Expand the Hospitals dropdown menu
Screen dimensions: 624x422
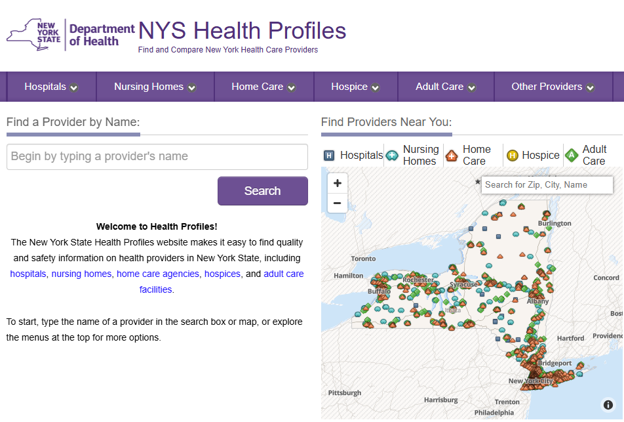click(51, 87)
